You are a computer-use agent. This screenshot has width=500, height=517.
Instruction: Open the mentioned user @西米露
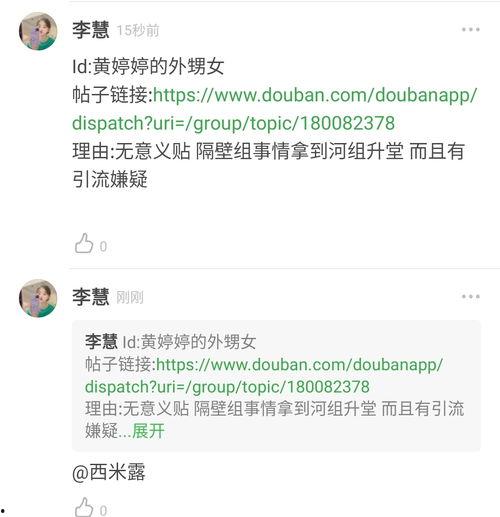(109, 472)
